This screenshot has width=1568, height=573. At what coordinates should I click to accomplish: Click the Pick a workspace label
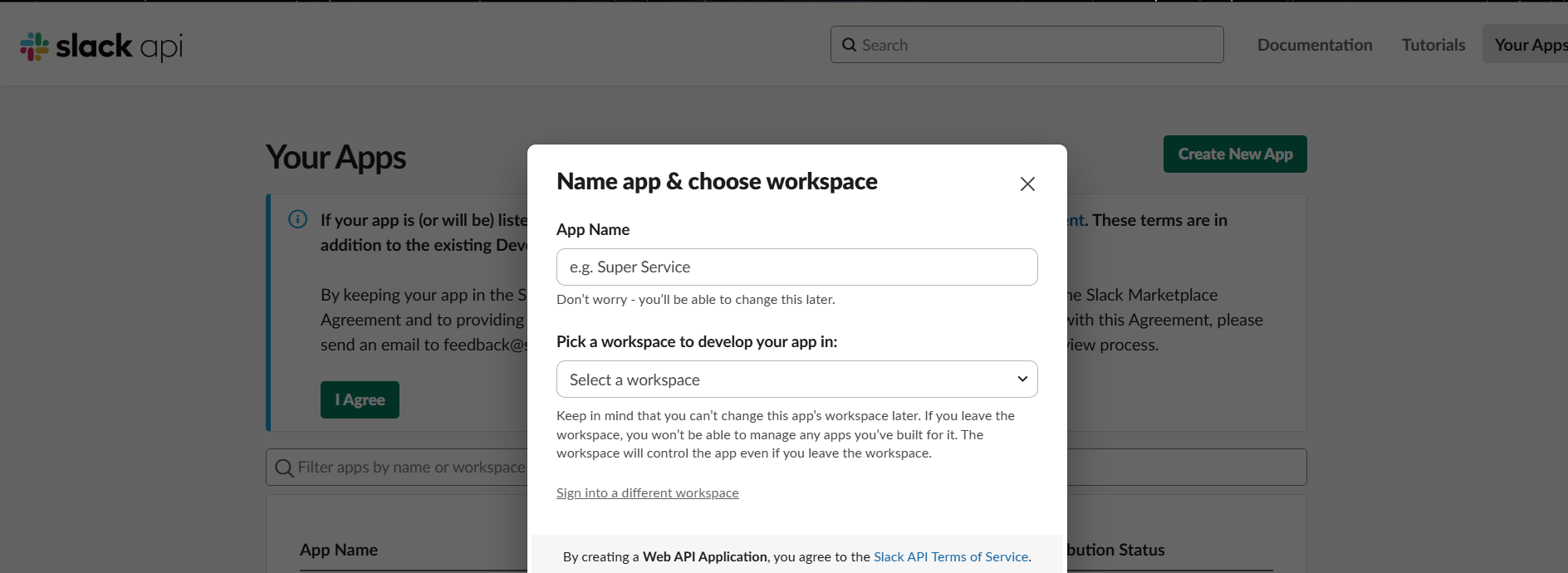point(697,341)
